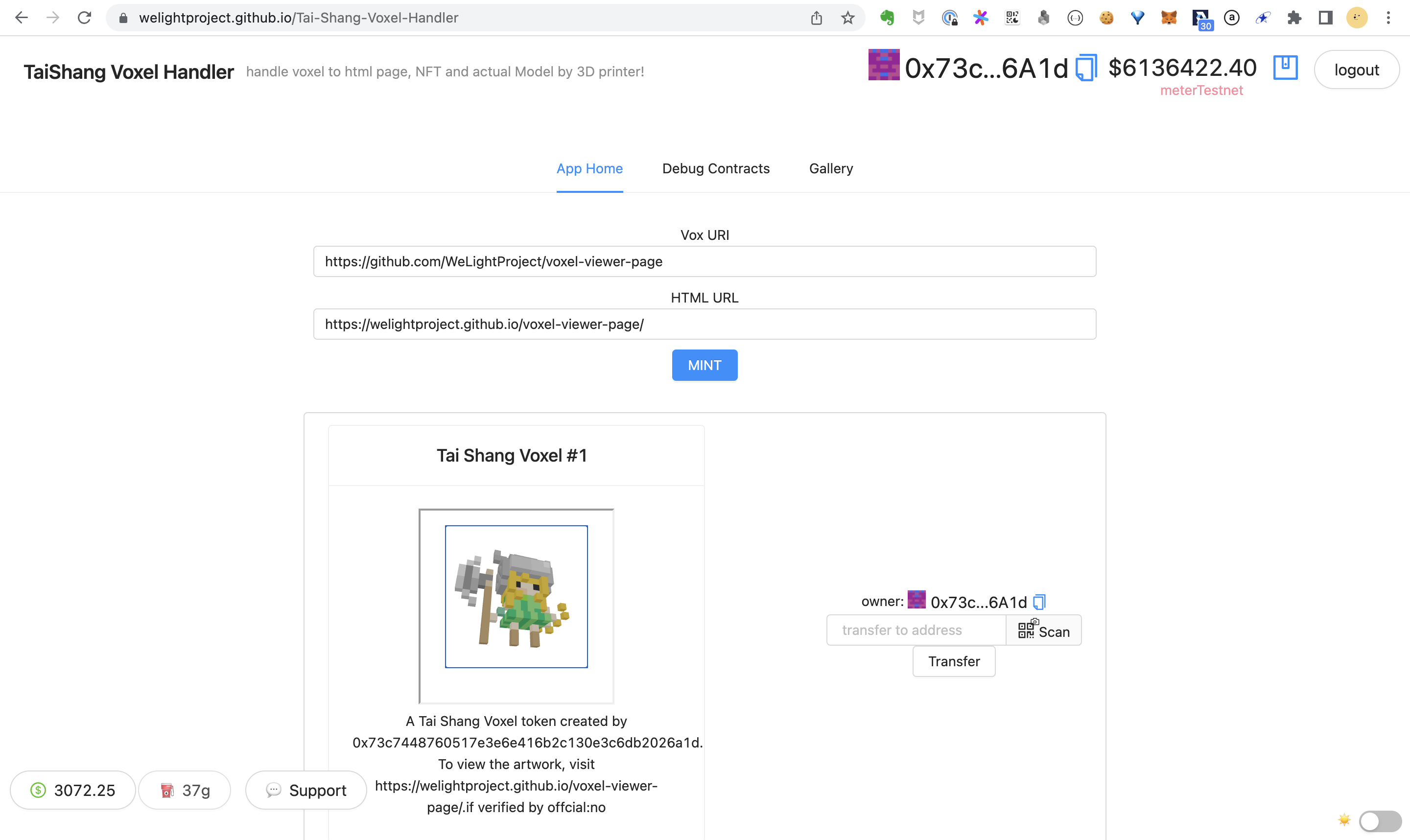Click the voxel character thumbnail image
The image size is (1410, 840).
click(516, 597)
